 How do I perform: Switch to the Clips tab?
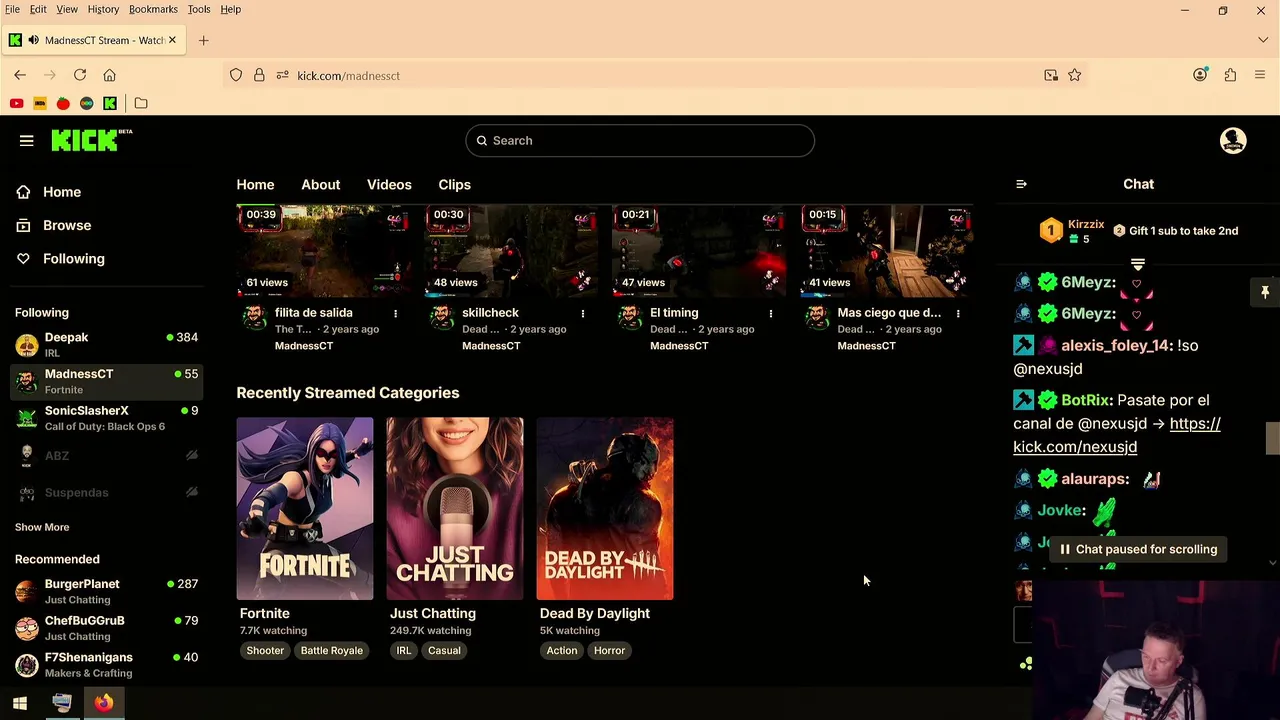point(454,185)
